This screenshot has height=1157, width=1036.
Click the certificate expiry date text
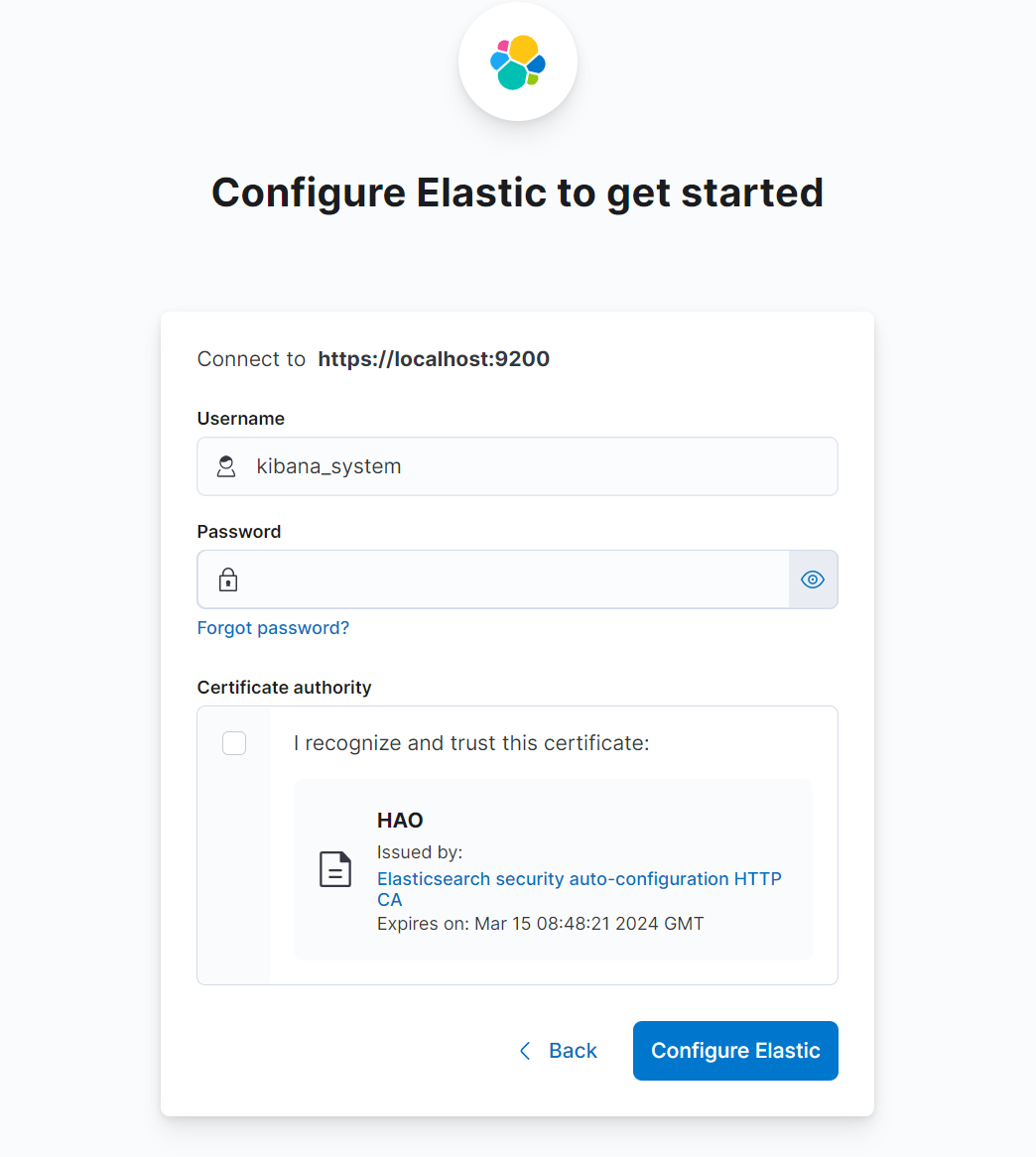(x=541, y=924)
